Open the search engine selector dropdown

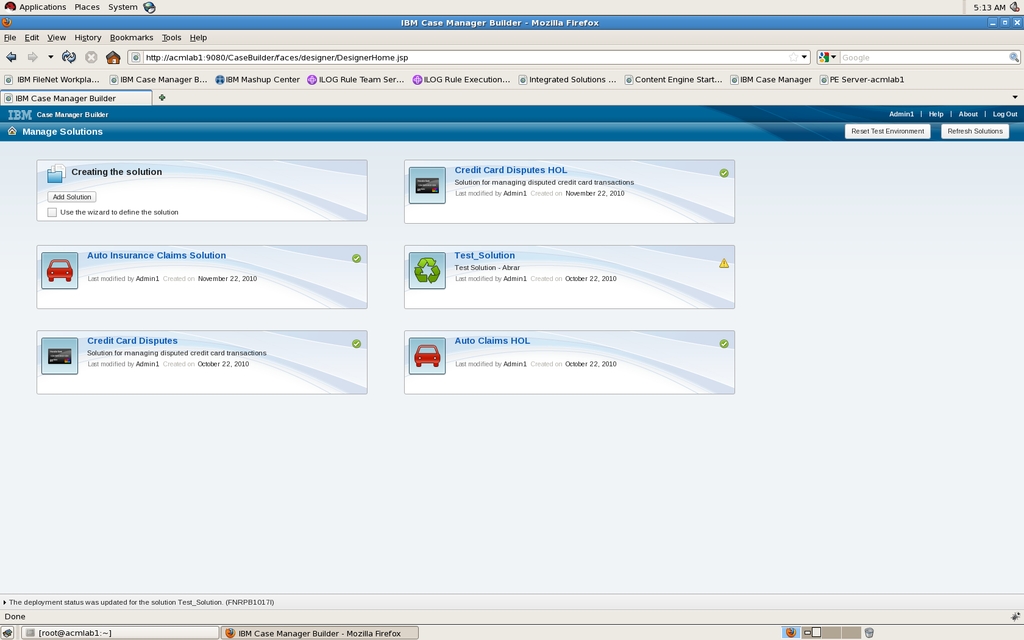click(x=827, y=57)
